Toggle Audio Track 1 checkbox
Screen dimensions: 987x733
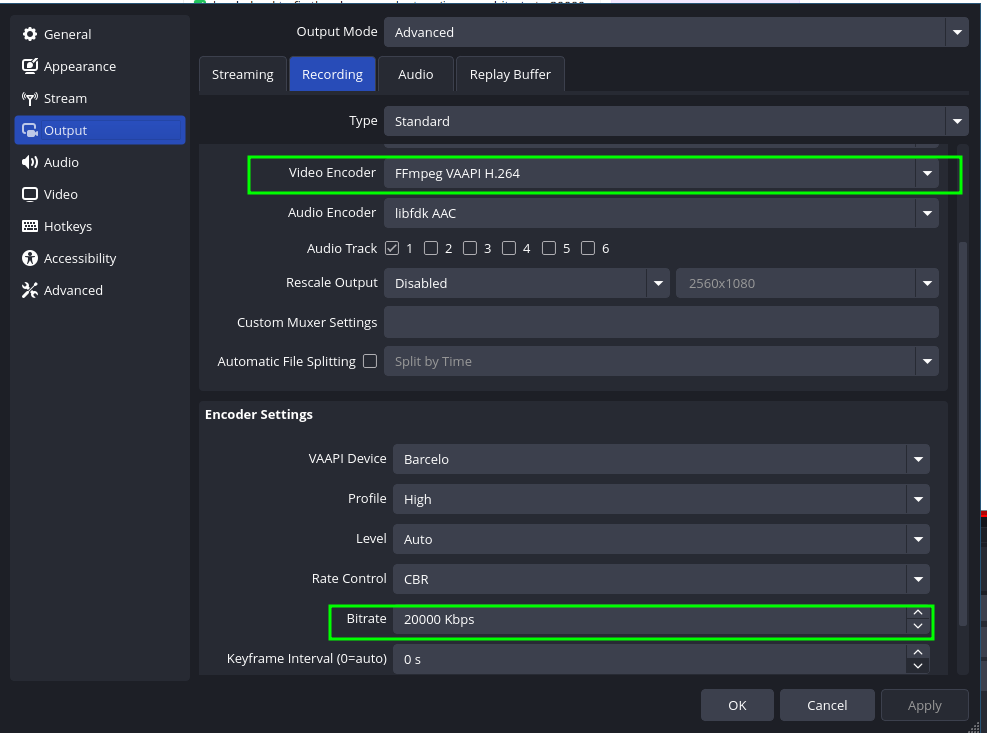(x=392, y=248)
